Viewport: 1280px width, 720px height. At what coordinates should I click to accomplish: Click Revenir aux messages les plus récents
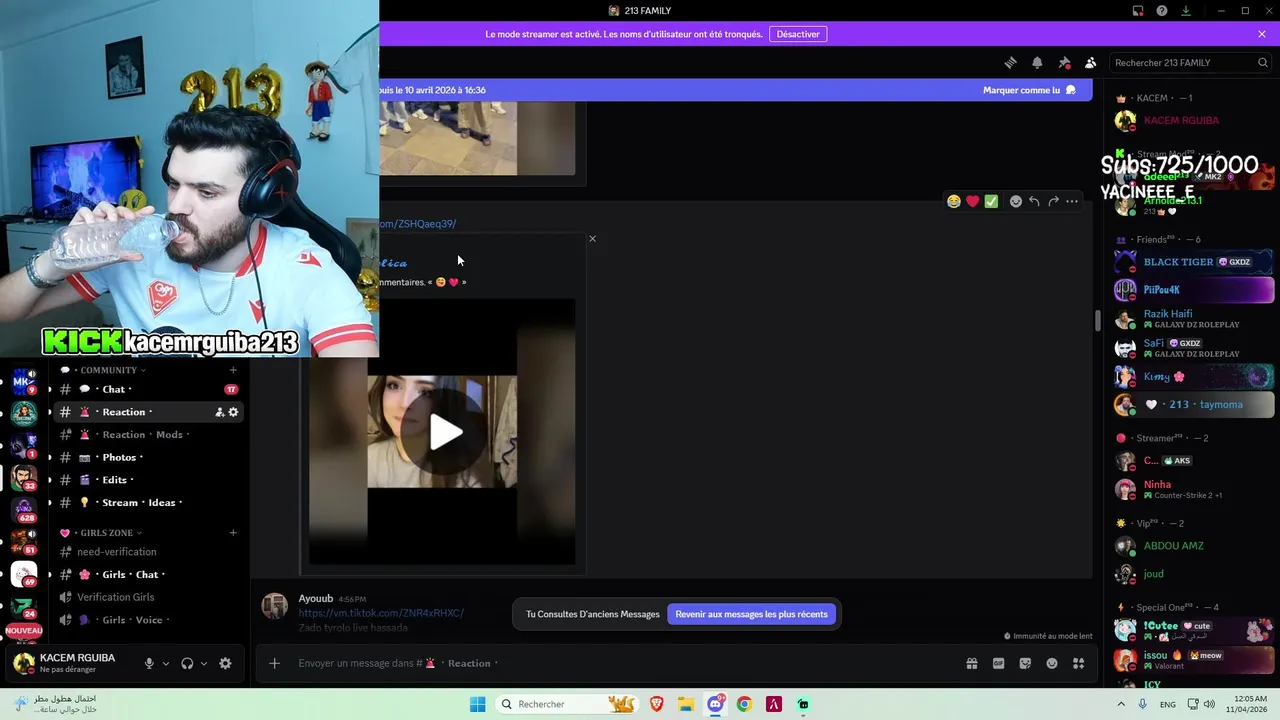pos(751,614)
